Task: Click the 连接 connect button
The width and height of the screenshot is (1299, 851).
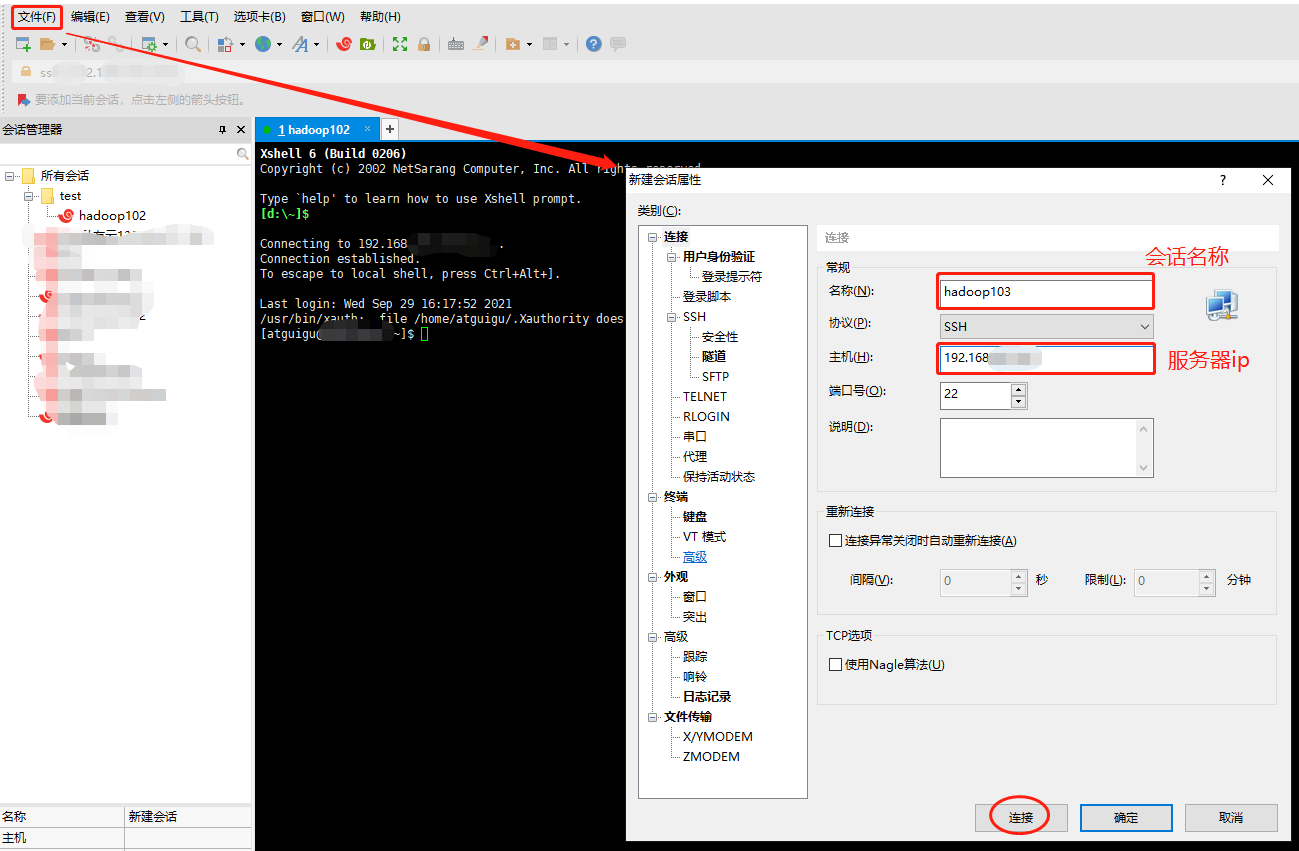Action: tap(1021, 818)
